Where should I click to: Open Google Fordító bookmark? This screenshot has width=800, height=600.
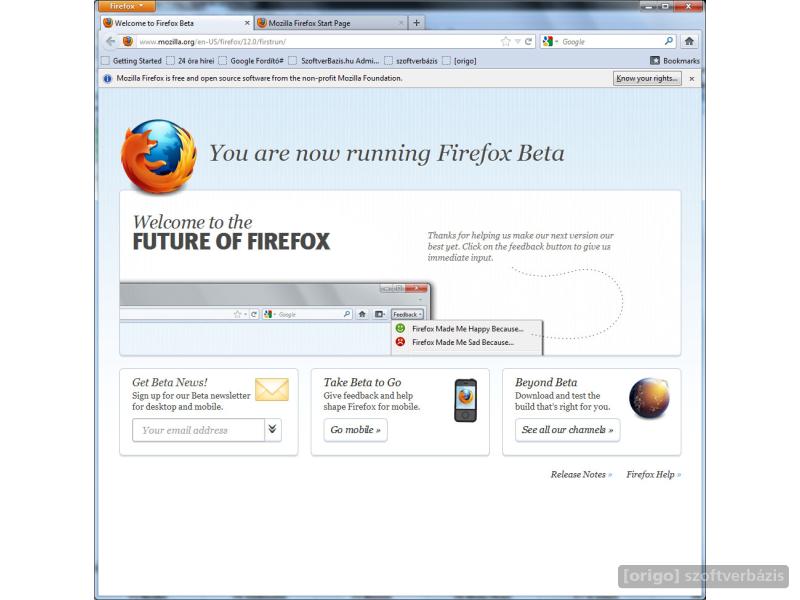point(251,61)
